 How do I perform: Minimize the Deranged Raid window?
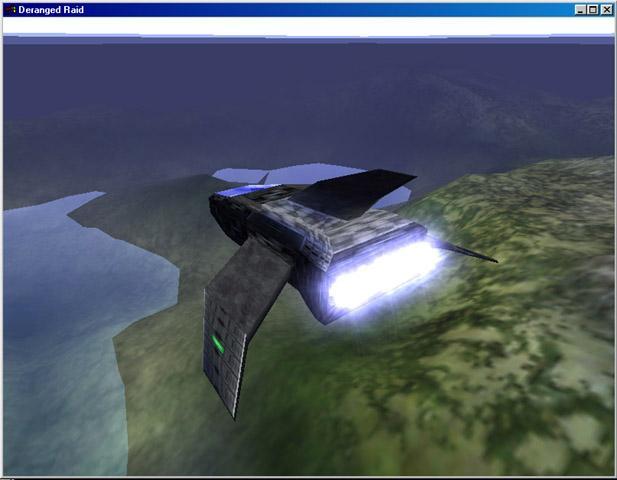pyautogui.click(x=580, y=10)
